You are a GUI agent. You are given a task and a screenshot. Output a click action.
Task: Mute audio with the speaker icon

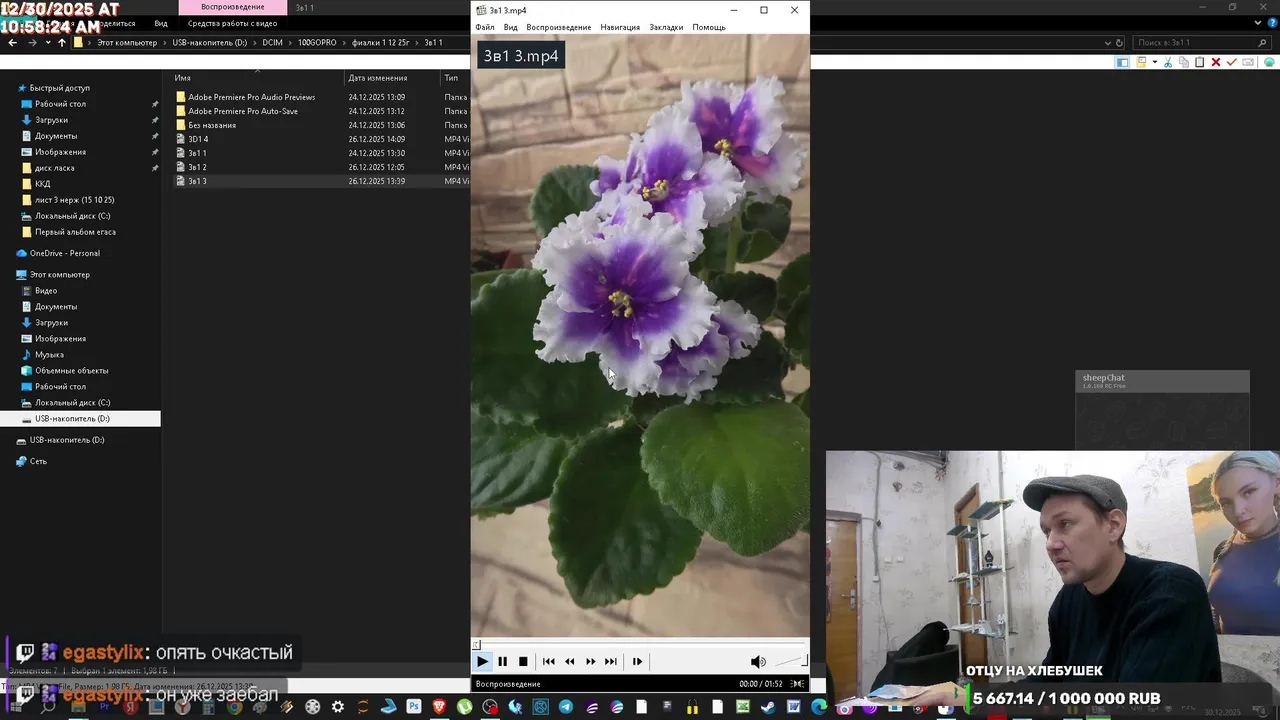[x=758, y=661]
